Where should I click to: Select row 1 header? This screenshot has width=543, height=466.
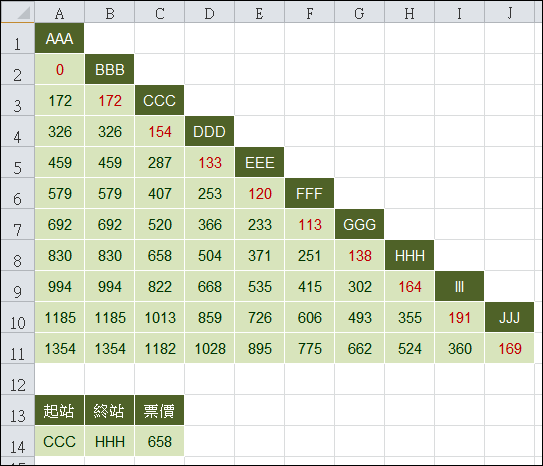(18, 38)
